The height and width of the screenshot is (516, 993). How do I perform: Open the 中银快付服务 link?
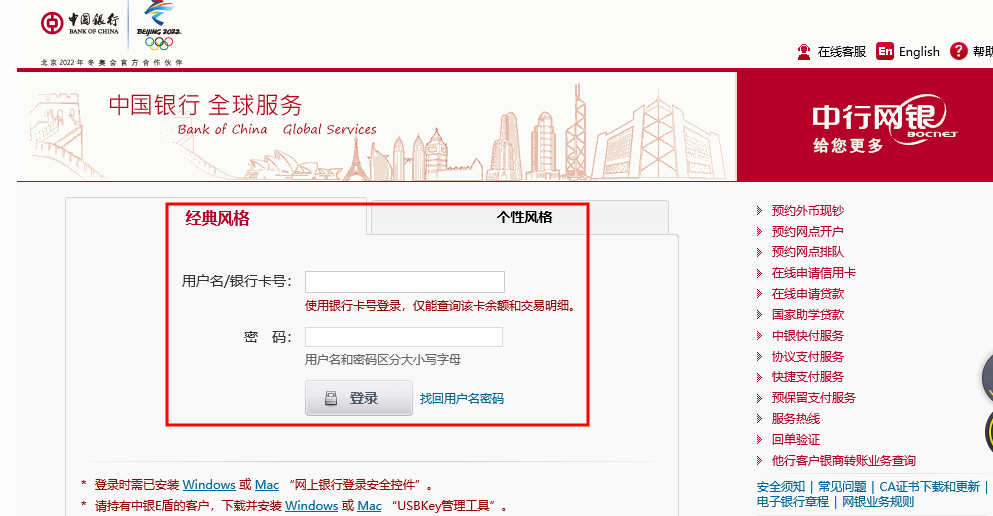(x=807, y=336)
